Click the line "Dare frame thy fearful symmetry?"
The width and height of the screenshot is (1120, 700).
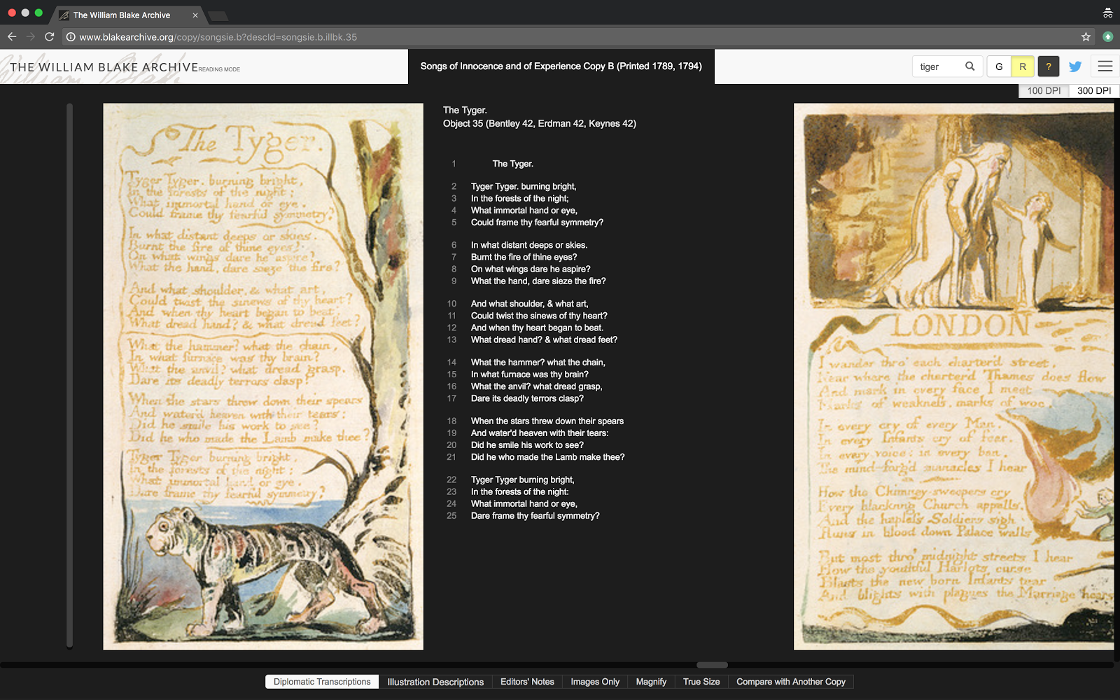(x=535, y=516)
